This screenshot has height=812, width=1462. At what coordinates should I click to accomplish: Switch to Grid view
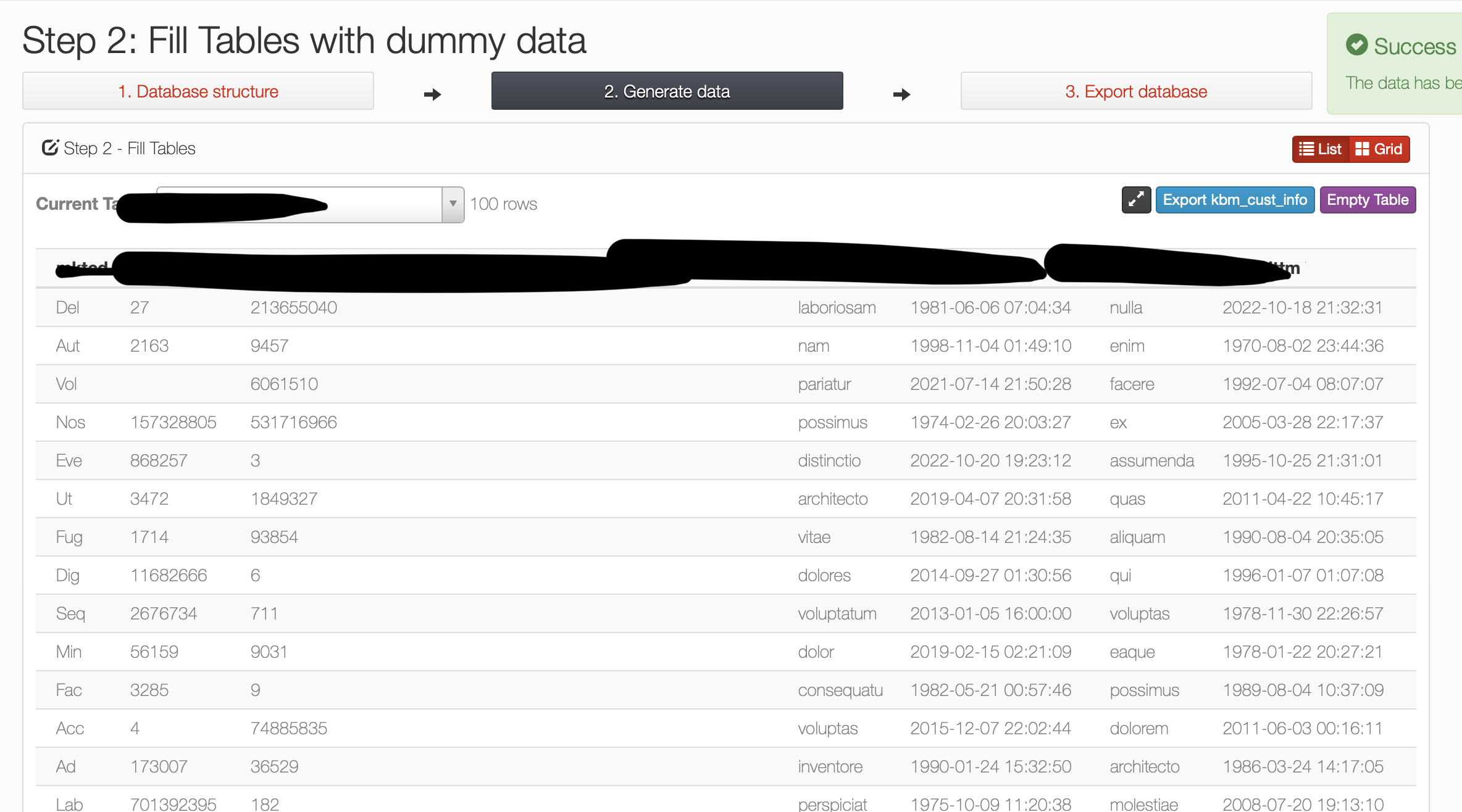pos(1379,149)
